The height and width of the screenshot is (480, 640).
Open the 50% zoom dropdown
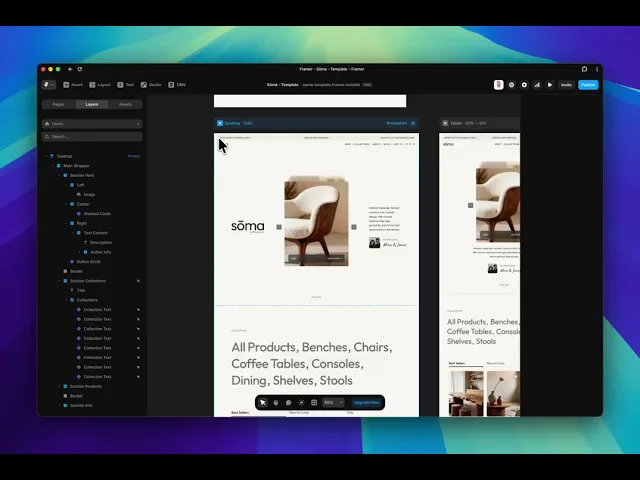333,403
